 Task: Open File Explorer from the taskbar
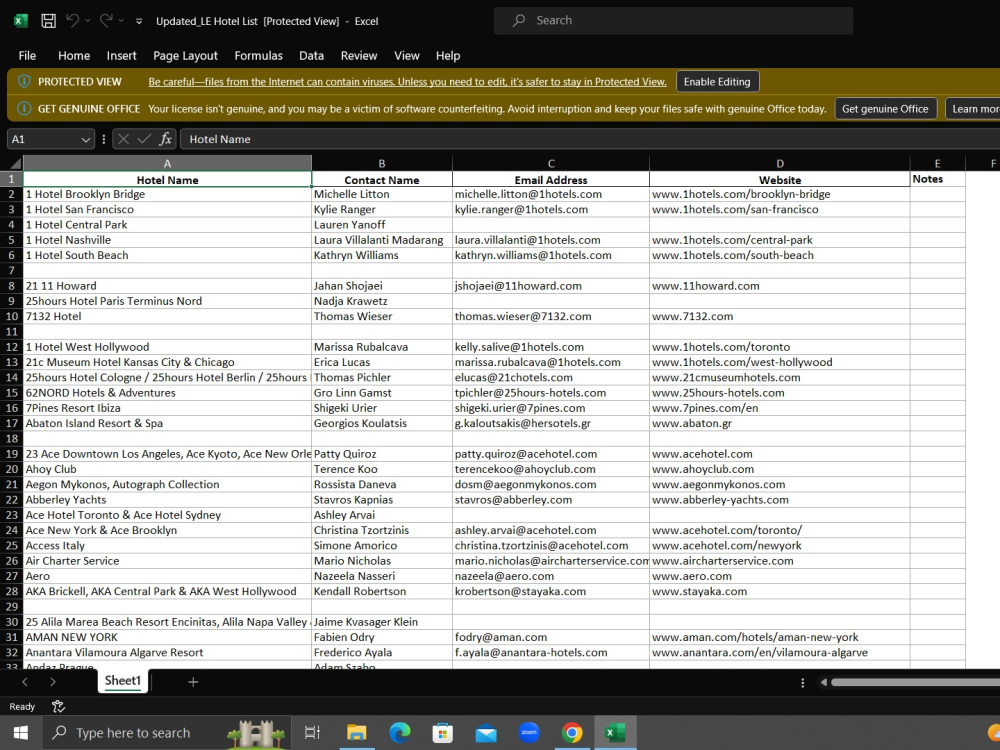[x=356, y=733]
